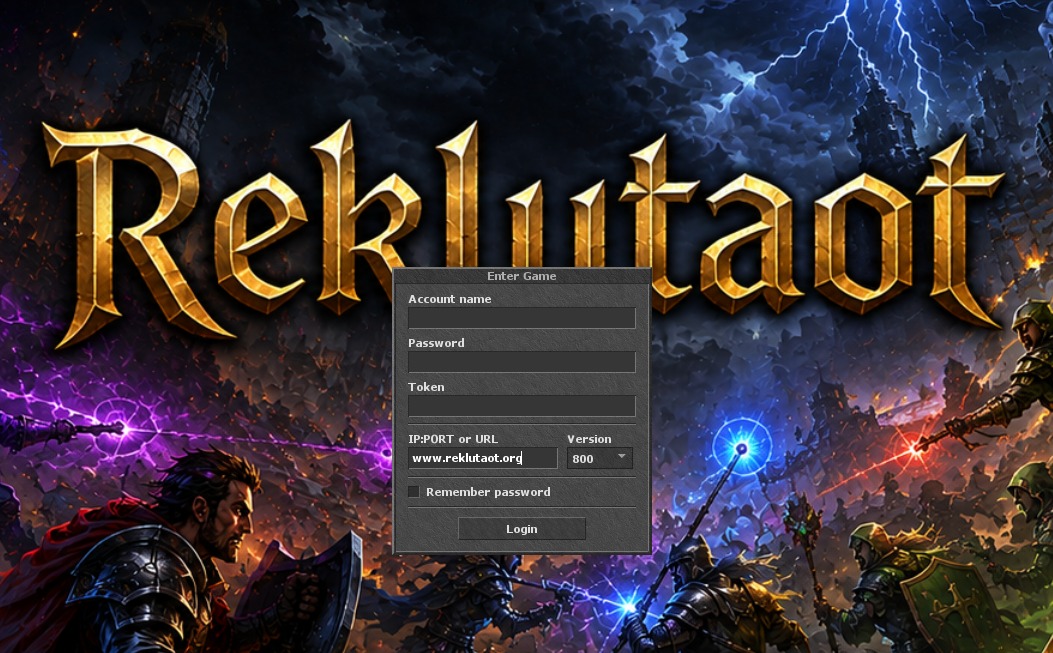Click the 'Remember password' label text
The width and height of the screenshot is (1053, 653).
click(488, 492)
